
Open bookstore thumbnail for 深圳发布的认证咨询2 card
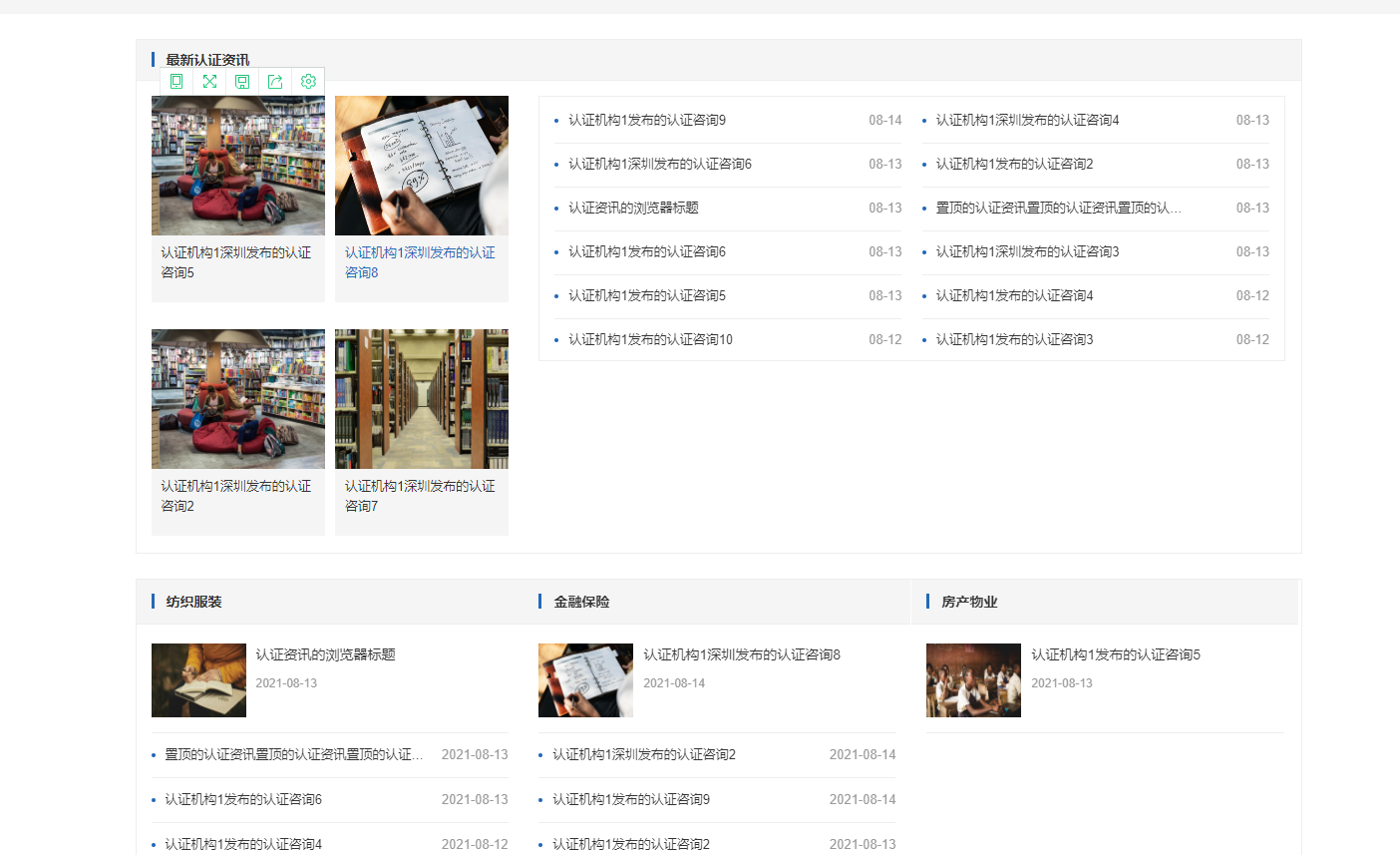pos(238,399)
